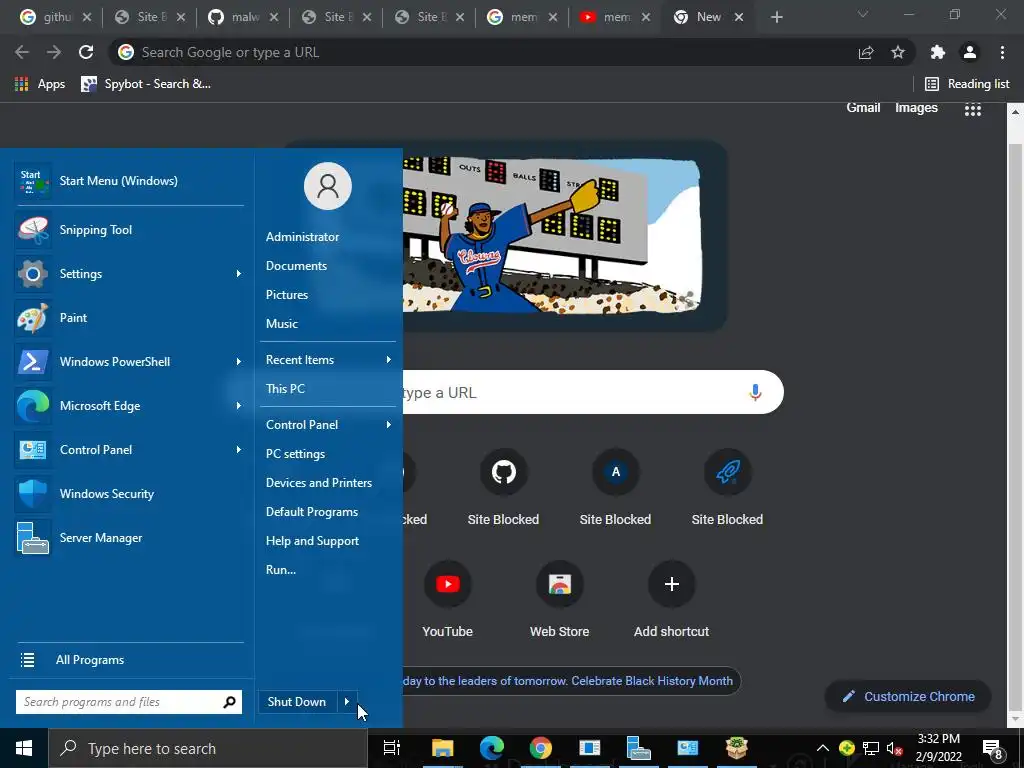
Task: Click voice search microphone icon
Action: [755, 392]
